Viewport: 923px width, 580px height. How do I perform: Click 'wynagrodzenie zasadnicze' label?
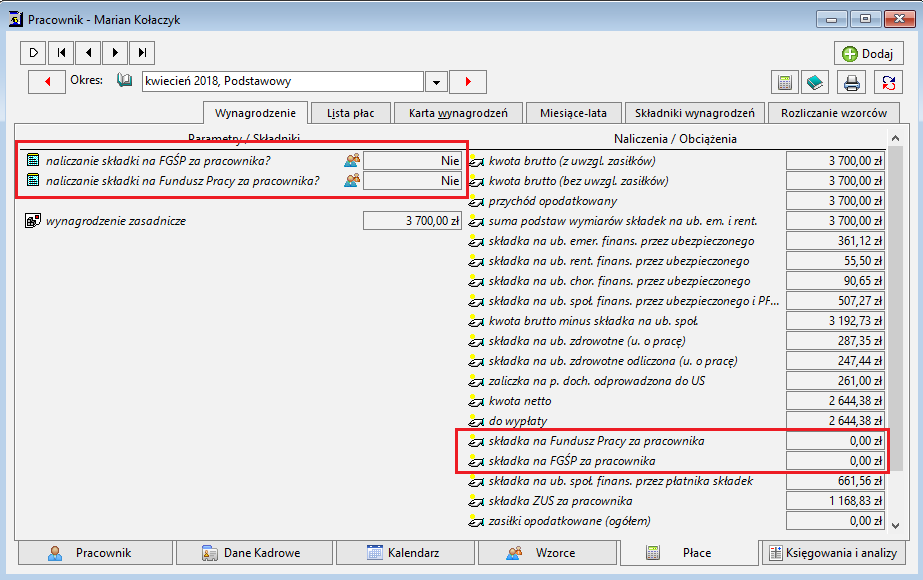pos(116,221)
